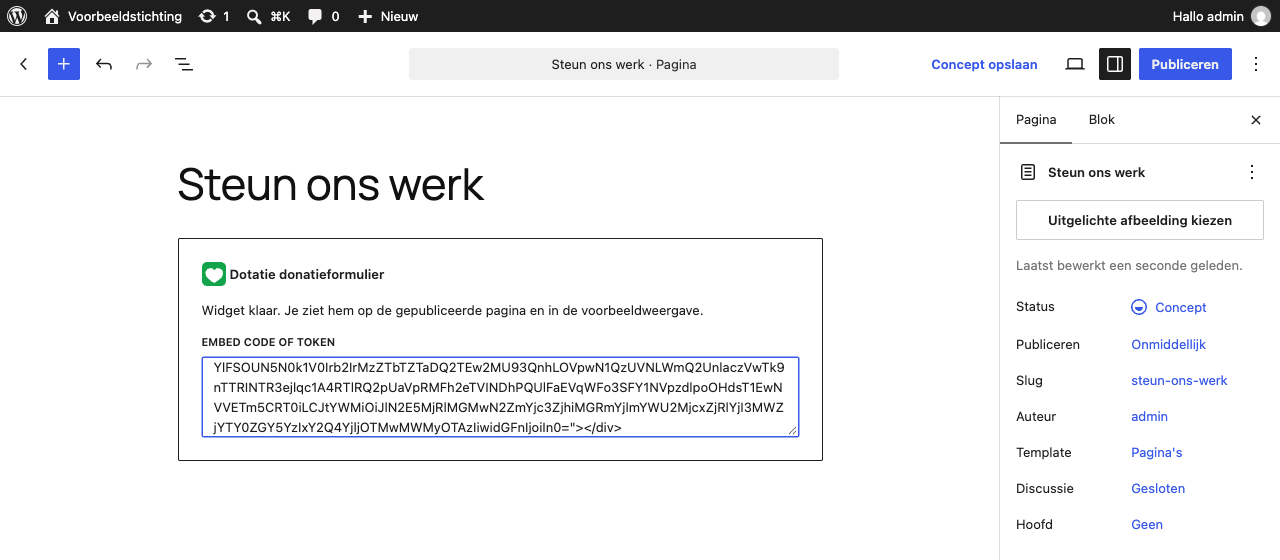Edit the slug steun-ons-werk
The width and height of the screenshot is (1280, 560).
(1179, 380)
